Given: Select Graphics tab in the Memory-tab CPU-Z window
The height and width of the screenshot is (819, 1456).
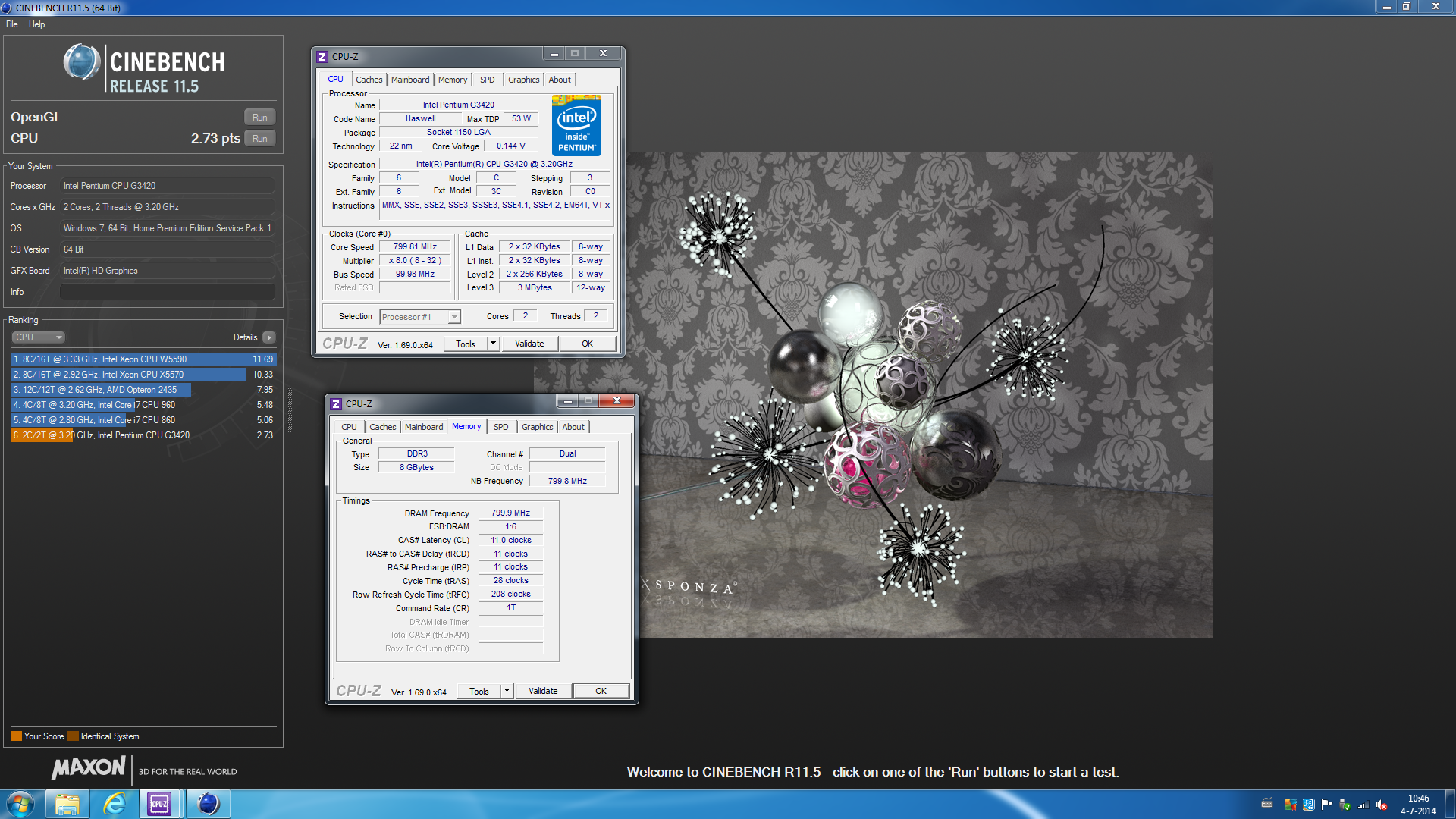Looking at the screenshot, I should [x=538, y=427].
